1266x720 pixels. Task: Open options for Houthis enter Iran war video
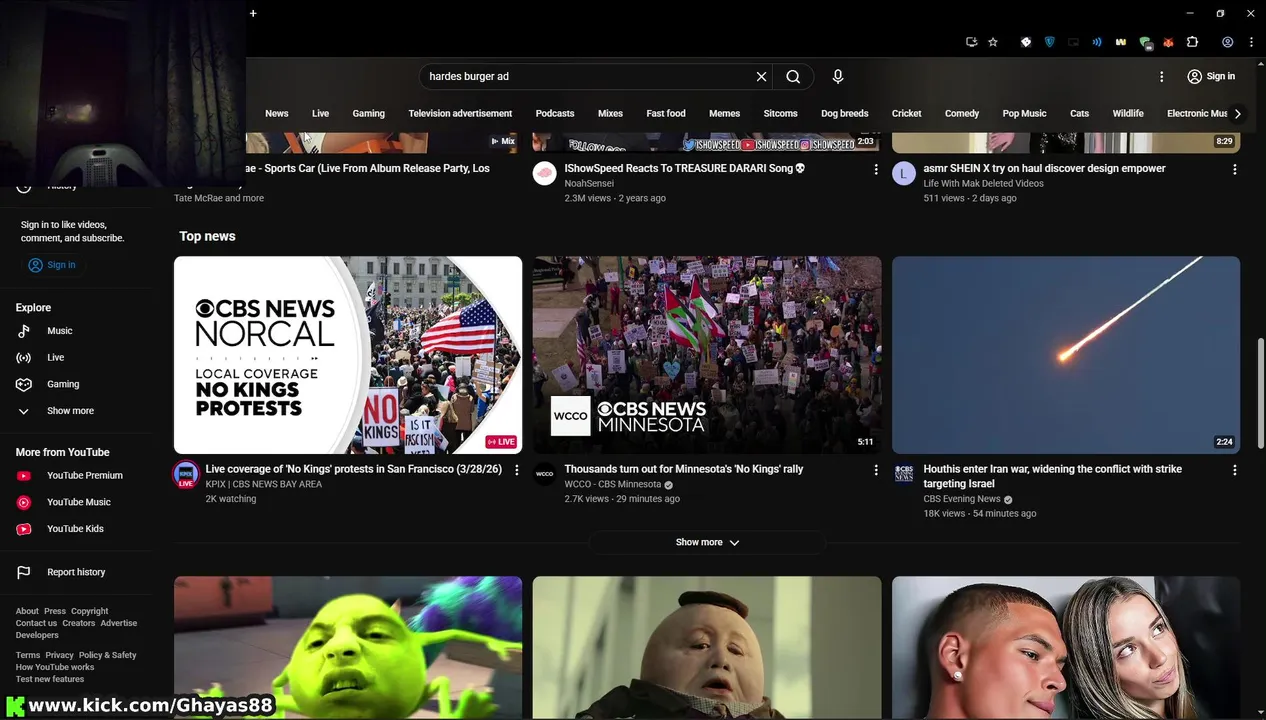(1235, 470)
